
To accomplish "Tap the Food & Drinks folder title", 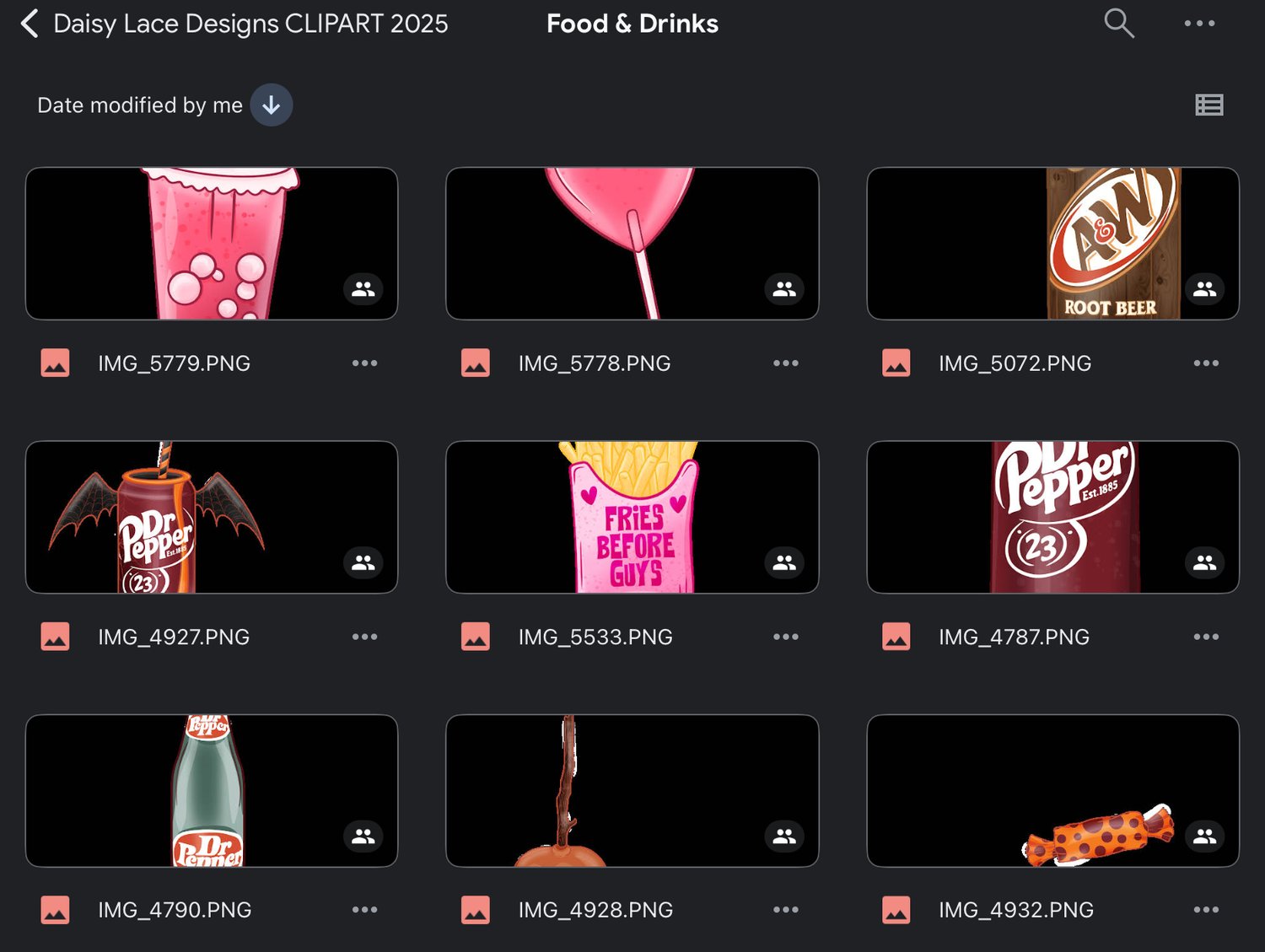I will point(632,24).
